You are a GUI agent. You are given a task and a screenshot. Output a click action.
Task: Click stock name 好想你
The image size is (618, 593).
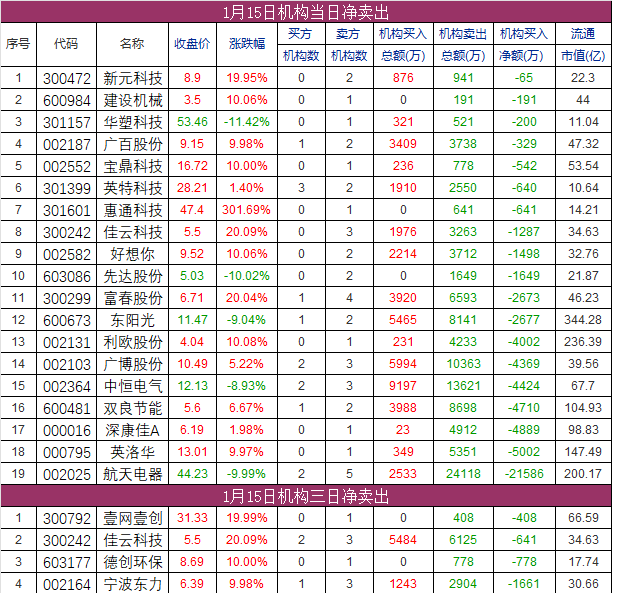tap(132, 255)
